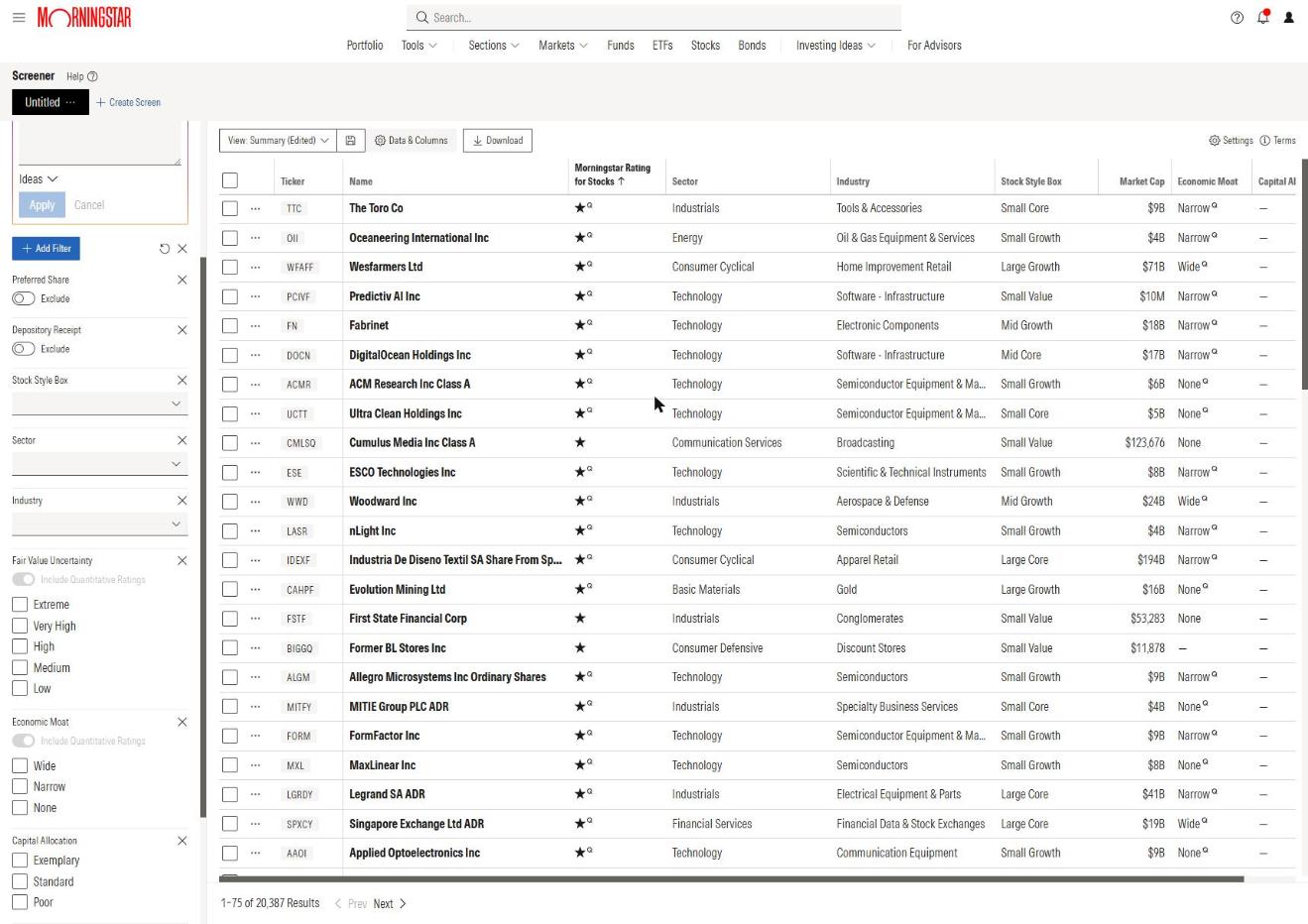This screenshot has width=1308, height=924.
Task: Click the search magnifier icon
Action: (421, 18)
